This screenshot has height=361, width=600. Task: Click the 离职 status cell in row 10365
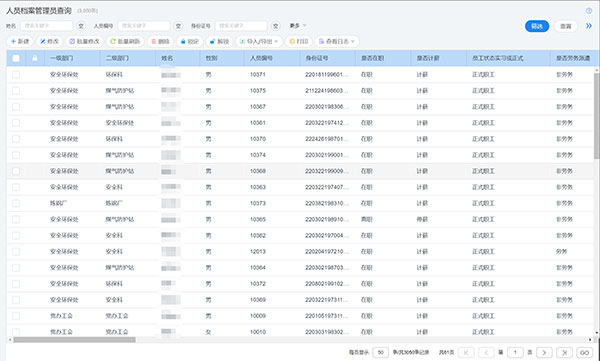click(x=367, y=219)
